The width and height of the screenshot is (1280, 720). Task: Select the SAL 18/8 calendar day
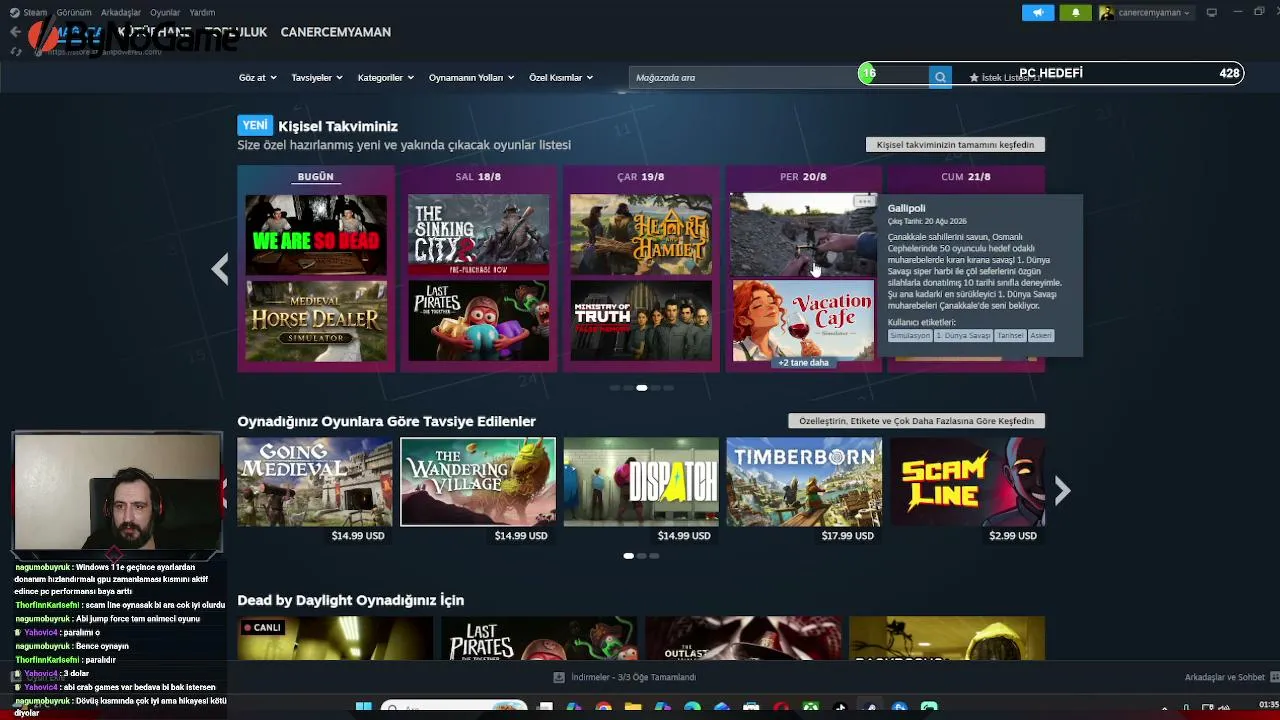click(x=478, y=177)
